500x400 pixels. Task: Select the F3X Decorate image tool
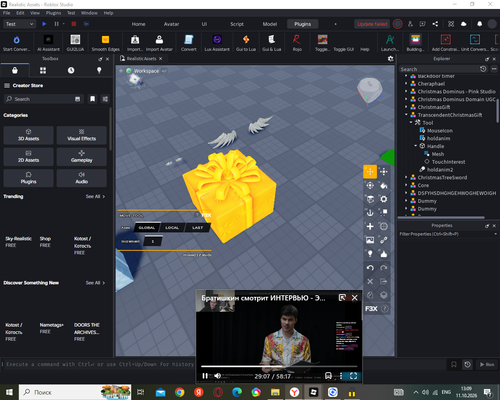tap(370, 240)
